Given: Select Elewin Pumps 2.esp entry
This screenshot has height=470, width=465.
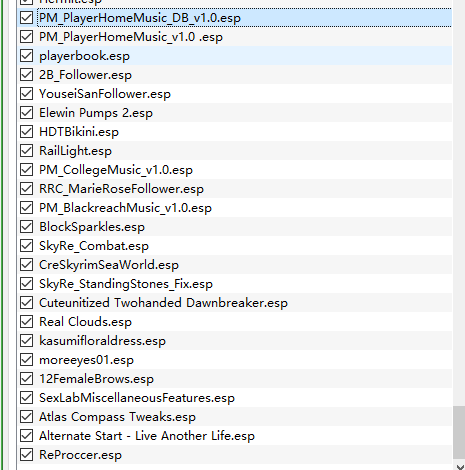Looking at the screenshot, I should click(x=96, y=113).
